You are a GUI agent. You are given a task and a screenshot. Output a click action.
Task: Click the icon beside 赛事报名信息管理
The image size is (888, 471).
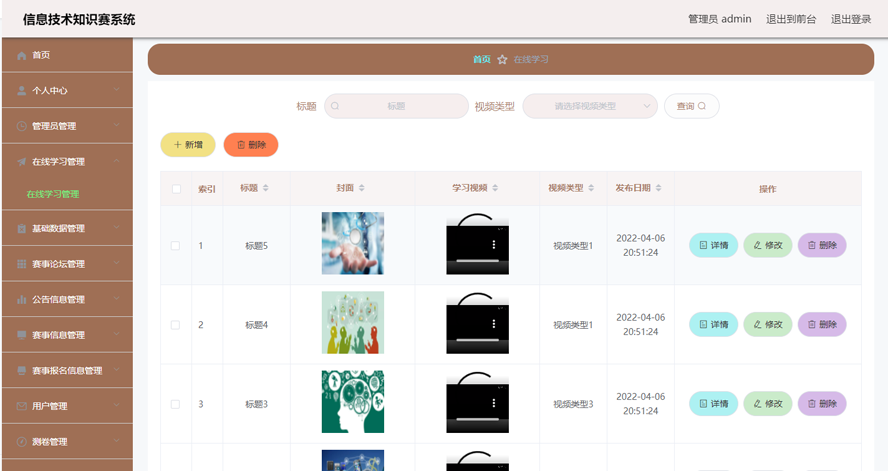point(22,371)
